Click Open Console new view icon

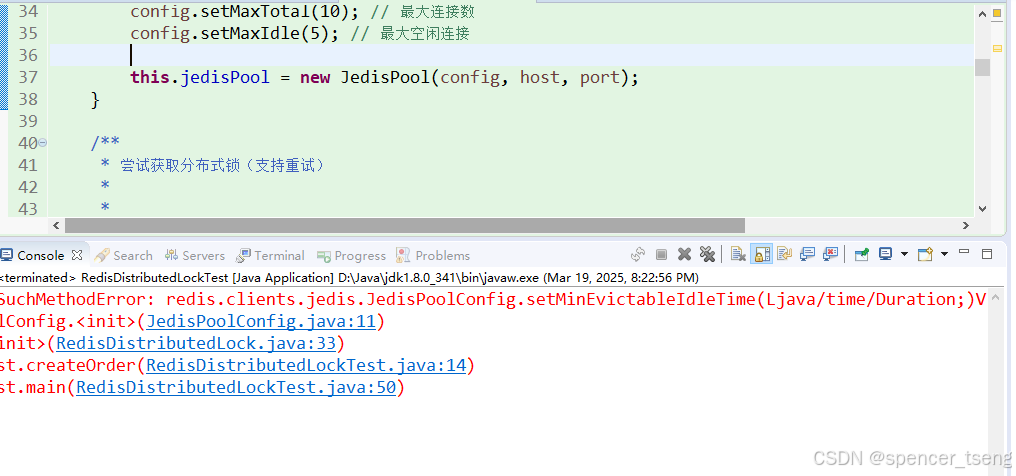[925, 254]
